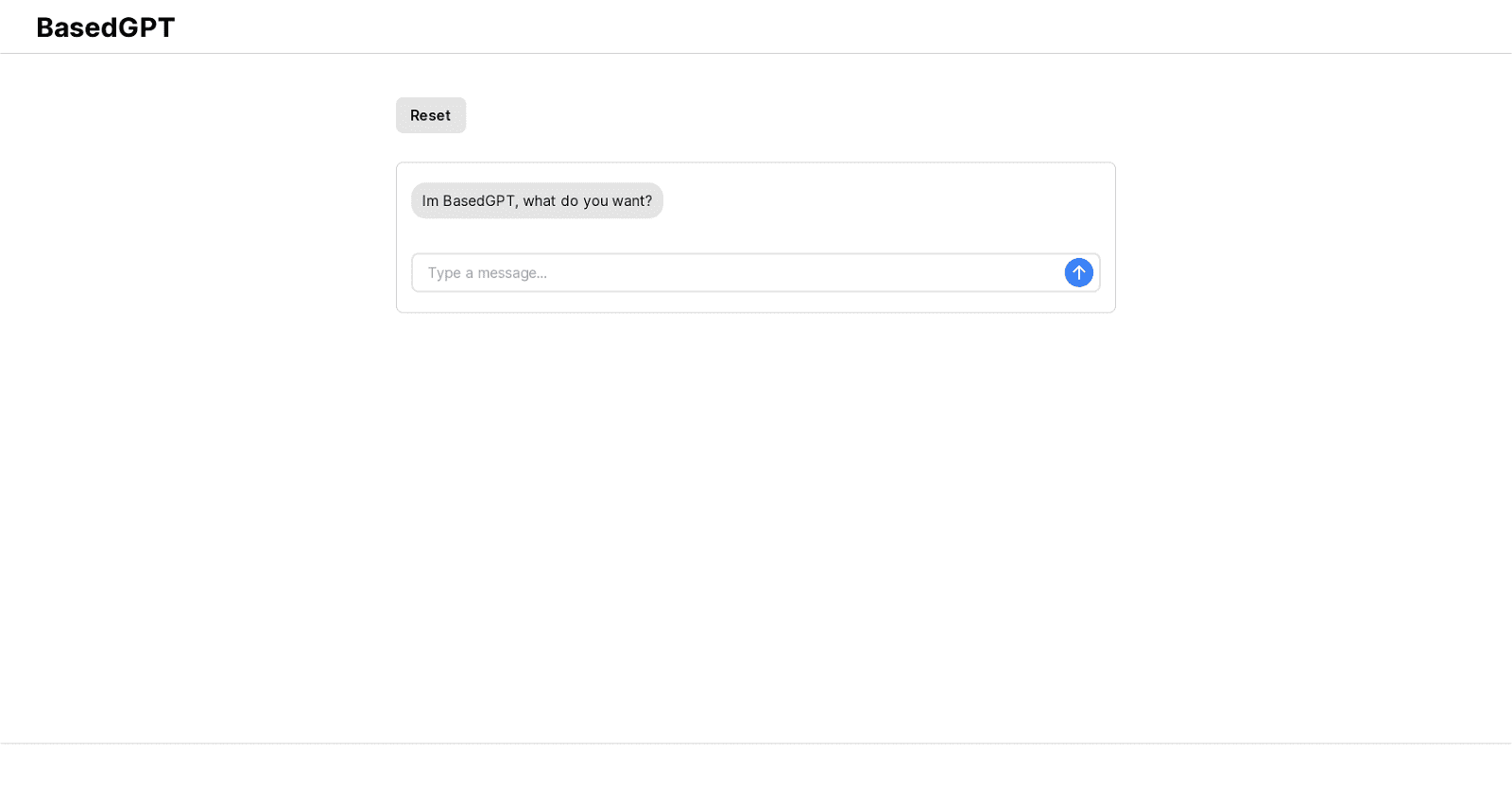Tap the upward arrow send icon
The height and width of the screenshot is (788, 1512).
1078,273
